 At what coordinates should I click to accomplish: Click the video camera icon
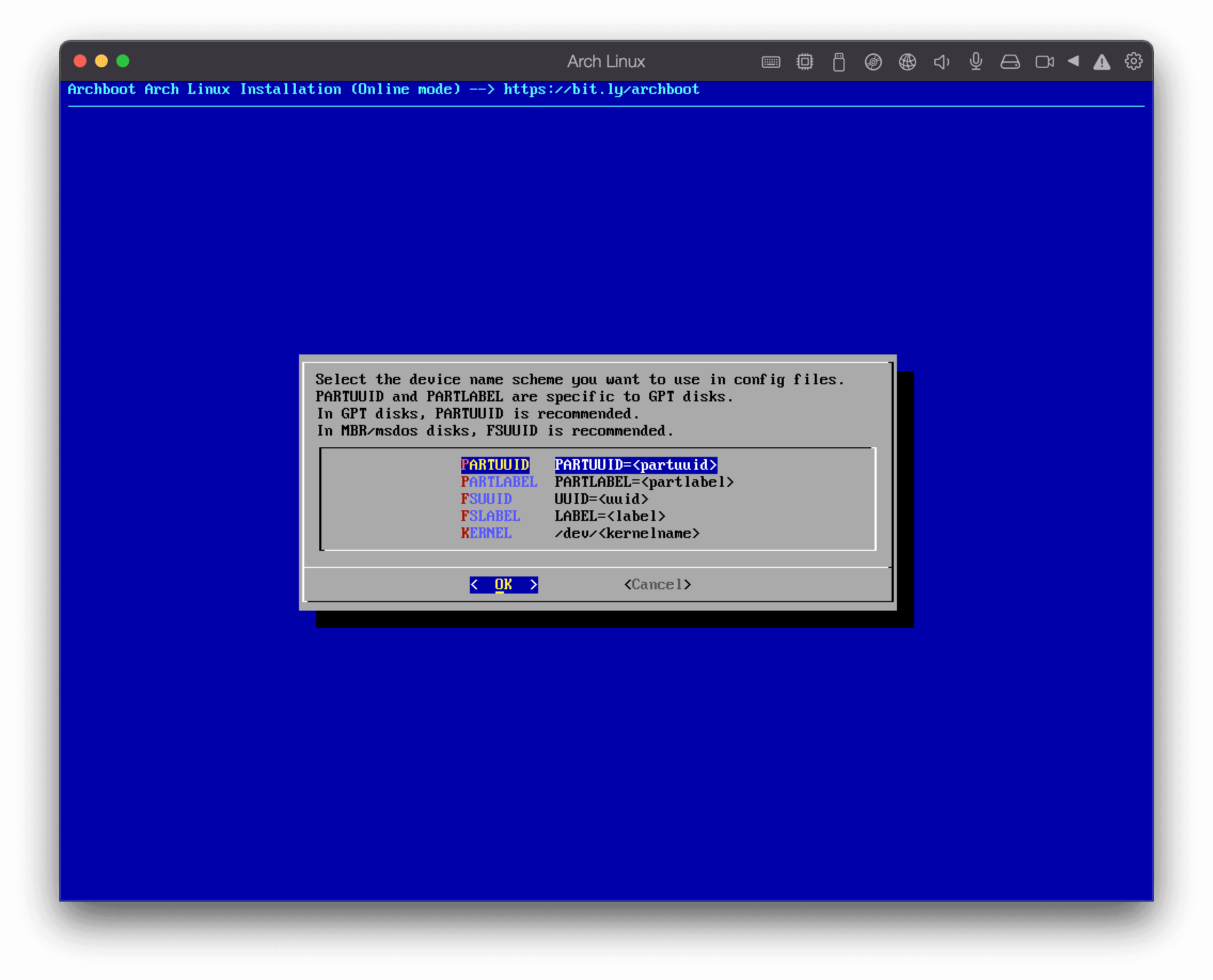click(x=1044, y=61)
